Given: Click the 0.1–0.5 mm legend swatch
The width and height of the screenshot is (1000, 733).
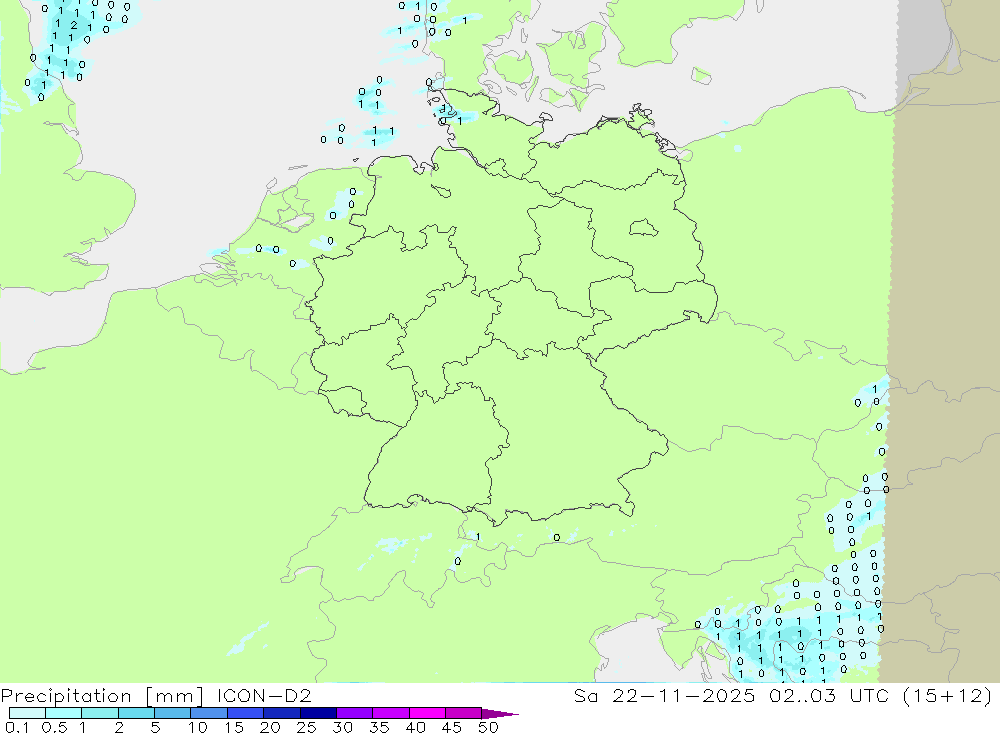Looking at the screenshot, I should point(27,713).
